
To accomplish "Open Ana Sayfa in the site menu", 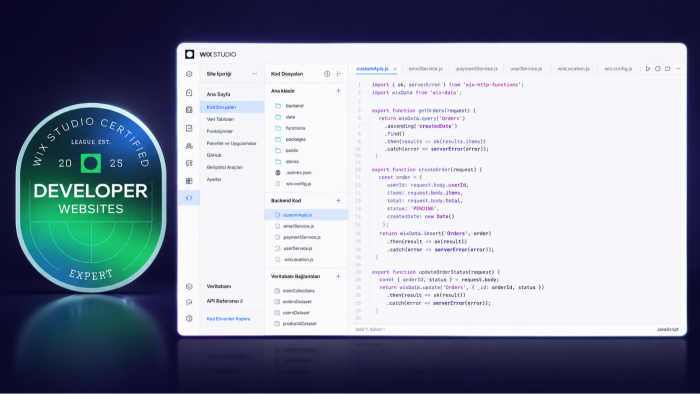I will [x=218, y=94].
